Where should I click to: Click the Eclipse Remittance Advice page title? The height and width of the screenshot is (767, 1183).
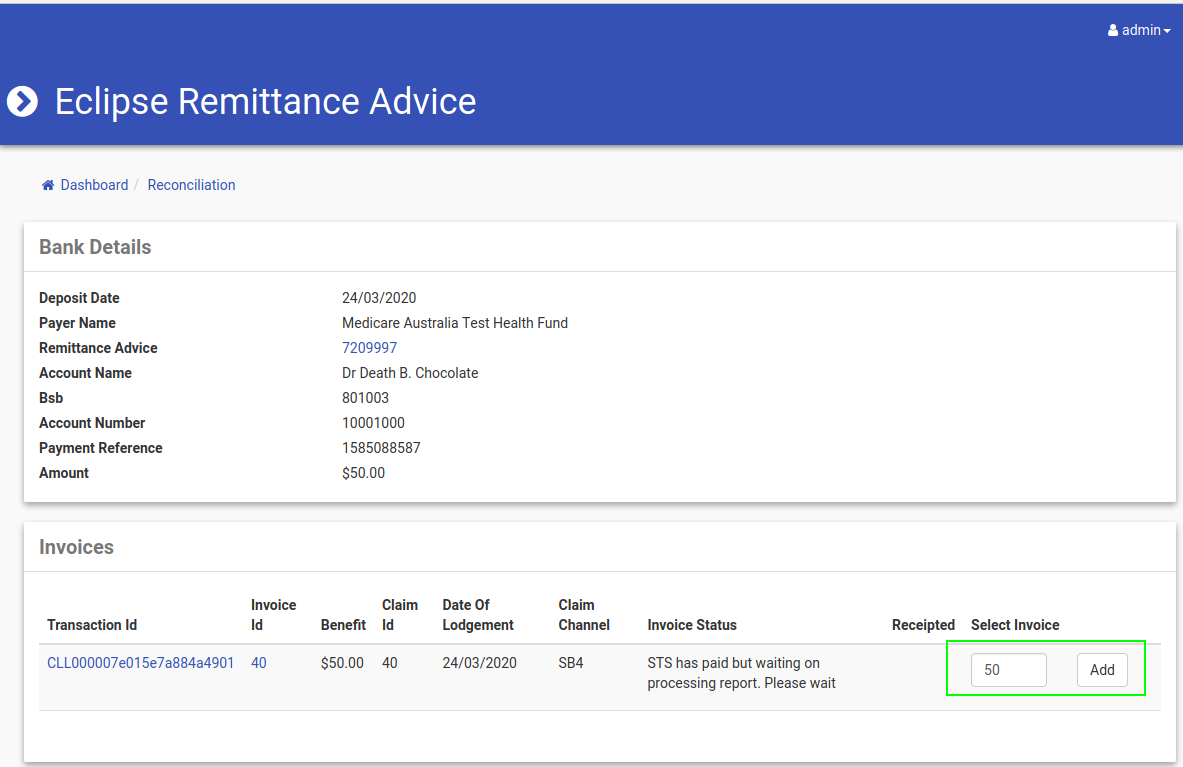pos(266,101)
